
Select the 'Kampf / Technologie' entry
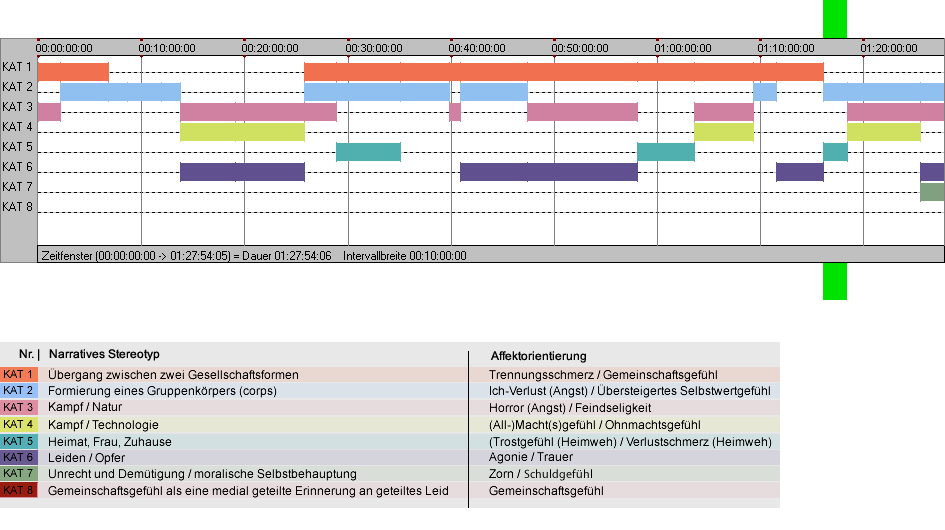pyautogui.click(x=103, y=424)
